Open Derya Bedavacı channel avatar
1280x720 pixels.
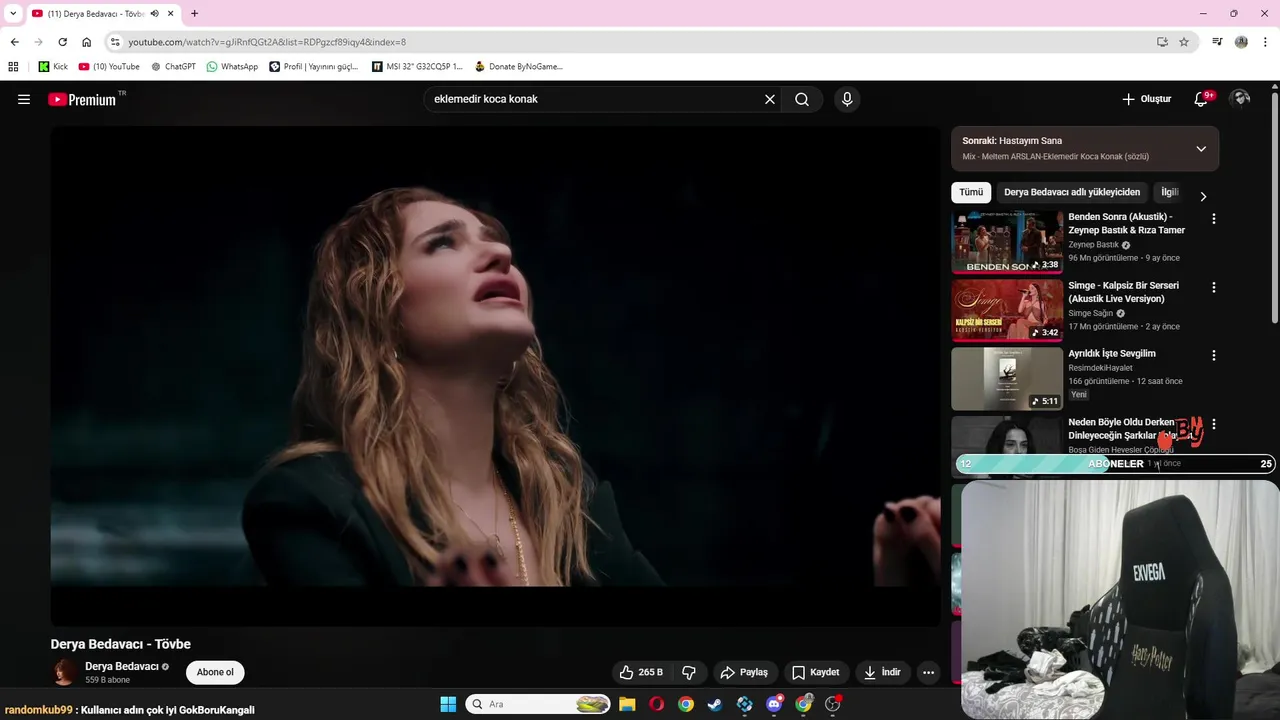tap(65, 672)
